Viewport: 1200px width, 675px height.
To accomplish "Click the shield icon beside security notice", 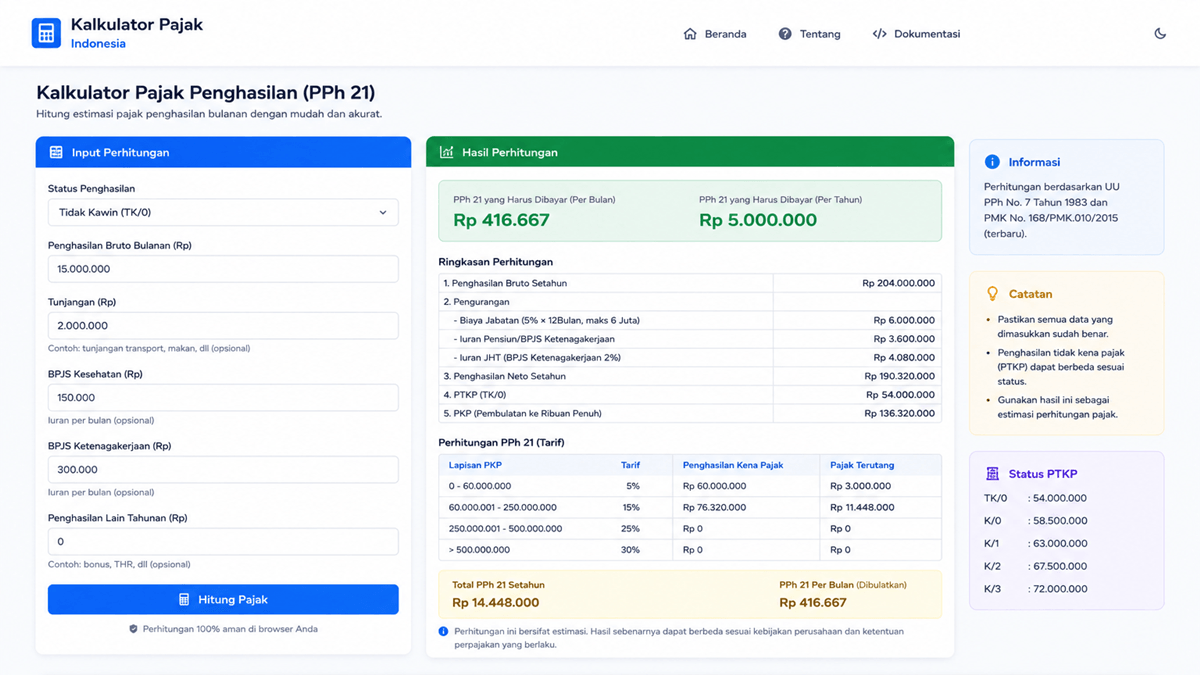I will tap(133, 629).
